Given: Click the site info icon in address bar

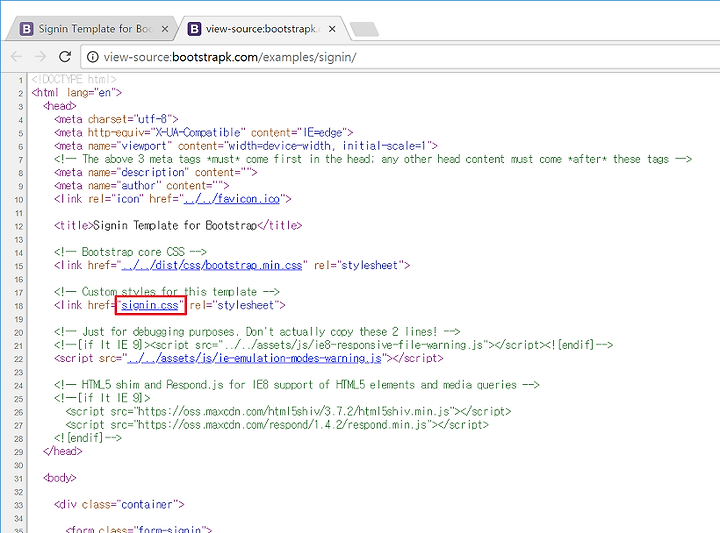Looking at the screenshot, I should (93, 56).
